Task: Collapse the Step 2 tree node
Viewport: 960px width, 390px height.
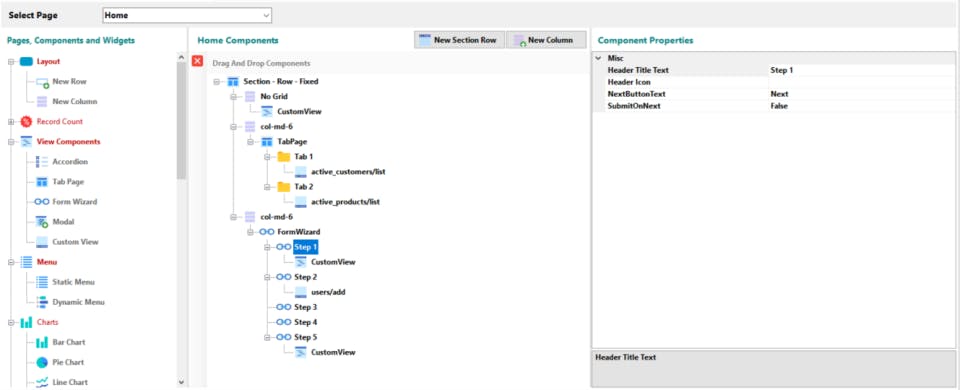Action: click(x=267, y=277)
